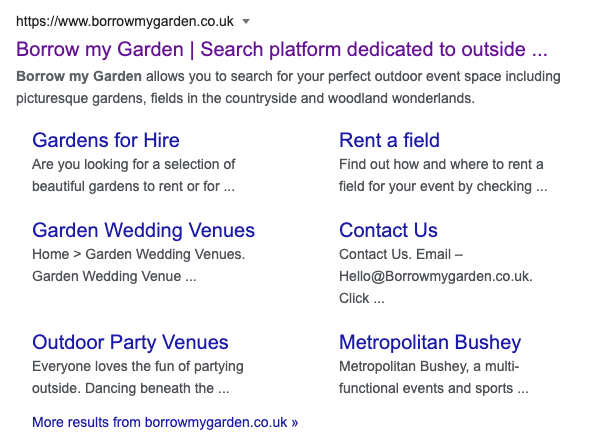This screenshot has width=611, height=442.
Task: Open the Metropolitan Bushey sitelink
Action: click(x=430, y=342)
